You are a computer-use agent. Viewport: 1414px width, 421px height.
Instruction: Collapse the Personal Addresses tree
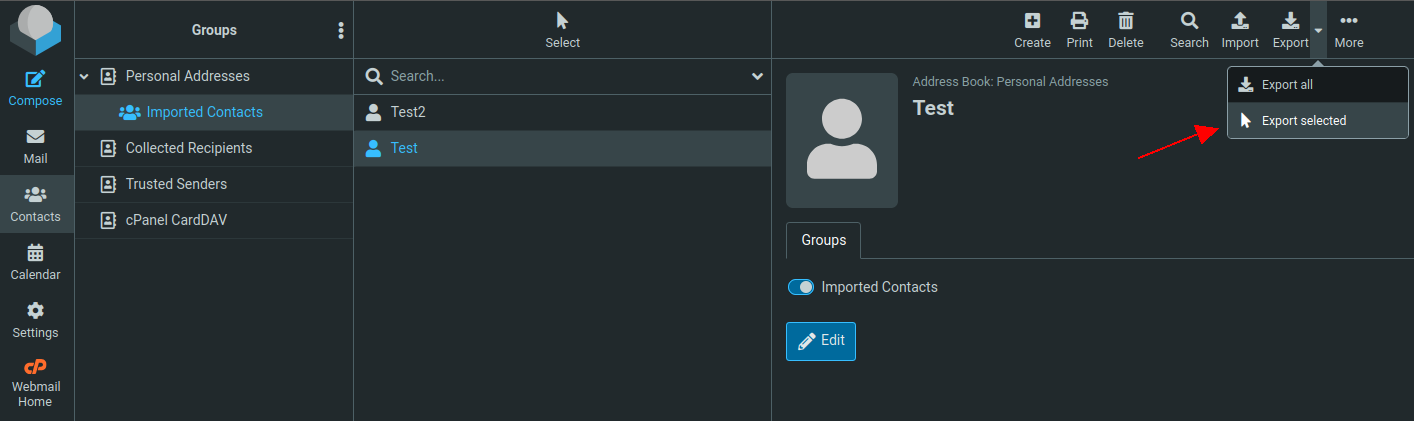[84, 76]
